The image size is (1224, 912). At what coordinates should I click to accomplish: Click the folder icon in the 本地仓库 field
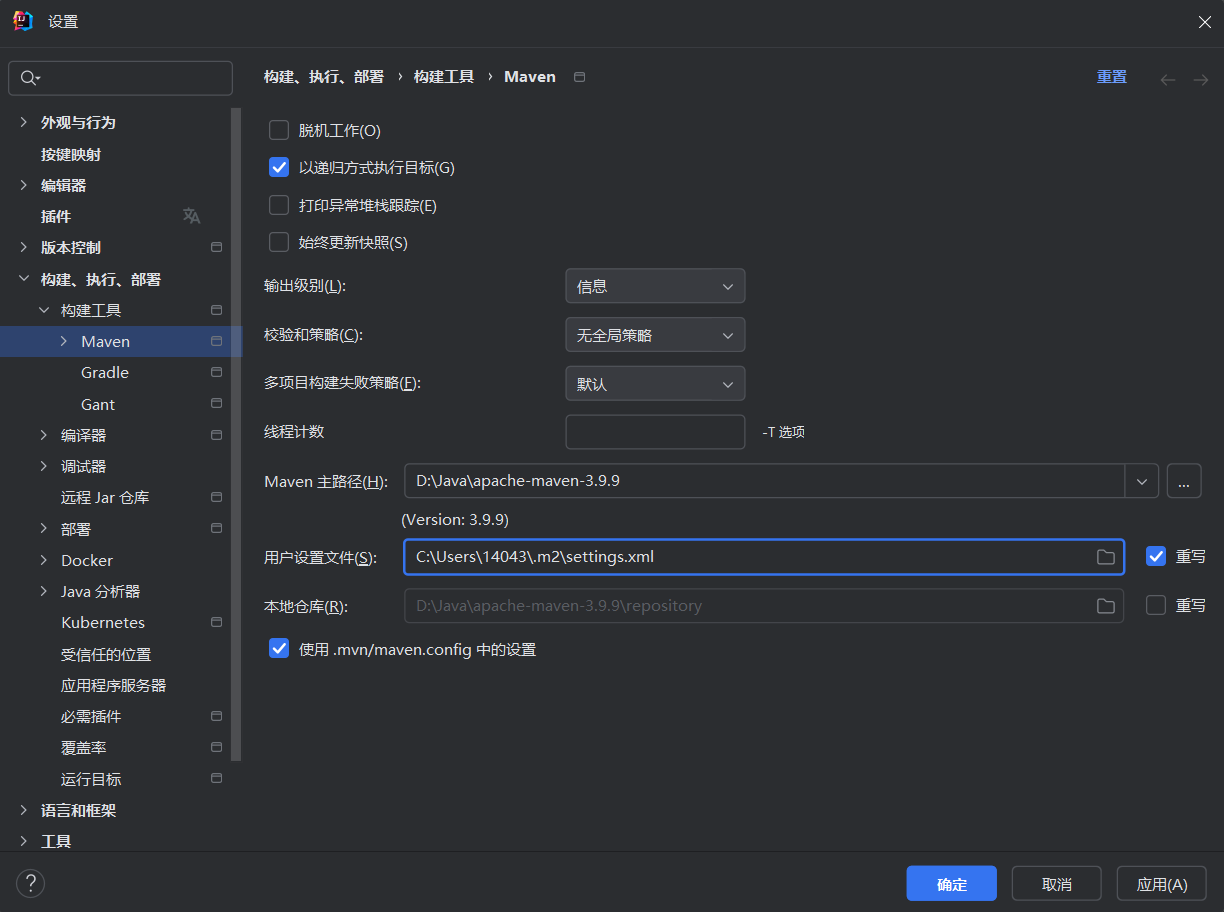(1105, 606)
